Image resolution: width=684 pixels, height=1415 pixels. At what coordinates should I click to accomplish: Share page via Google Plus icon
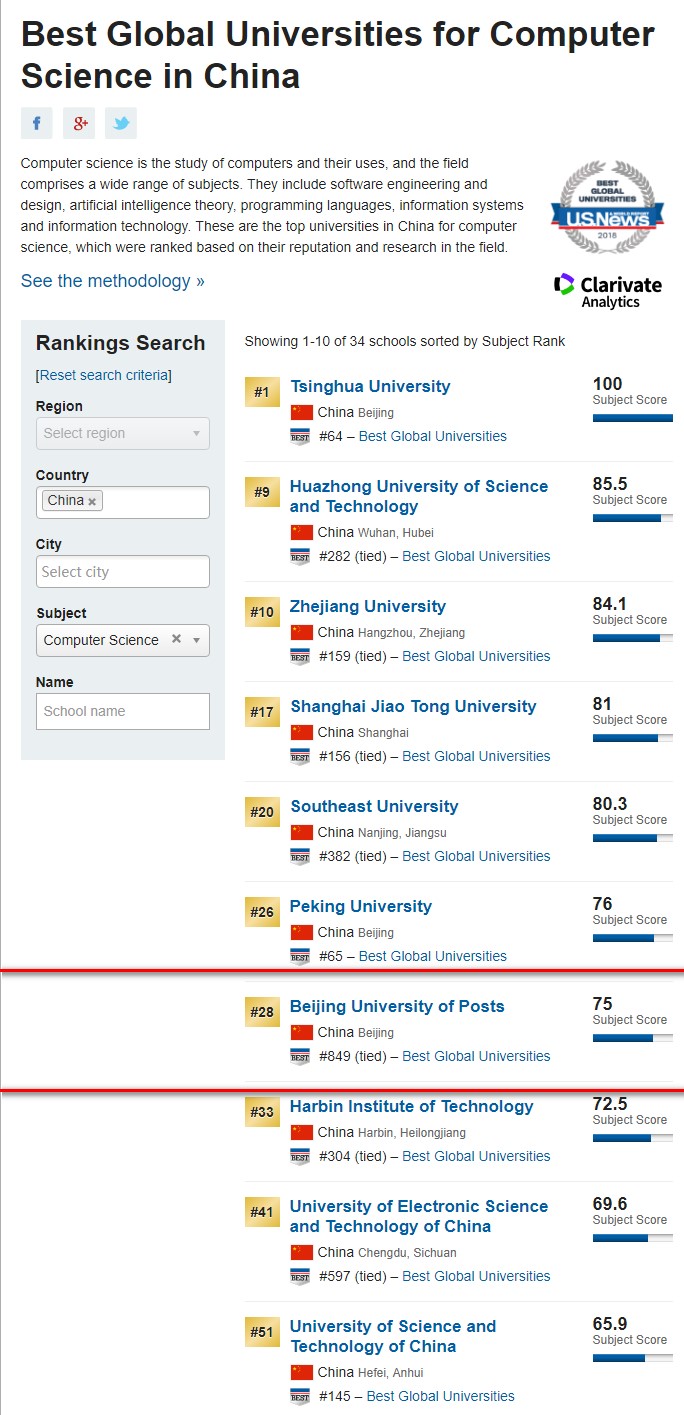click(79, 123)
